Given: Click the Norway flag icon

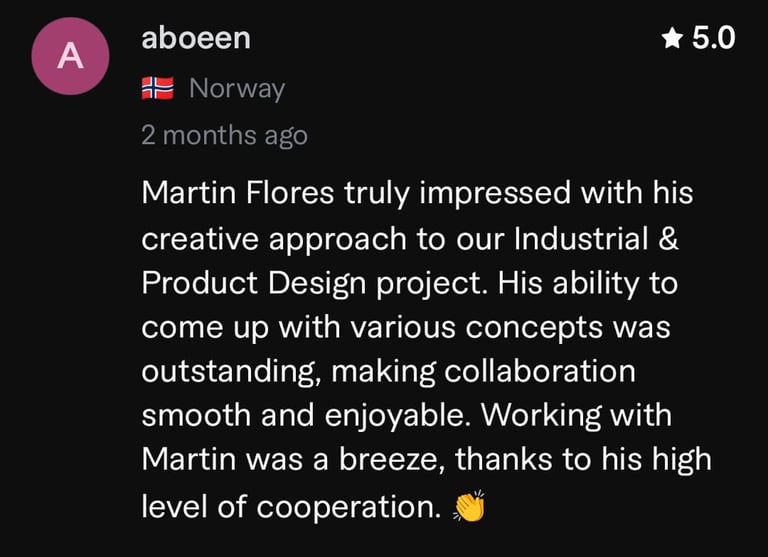Looking at the screenshot, I should [x=158, y=88].
